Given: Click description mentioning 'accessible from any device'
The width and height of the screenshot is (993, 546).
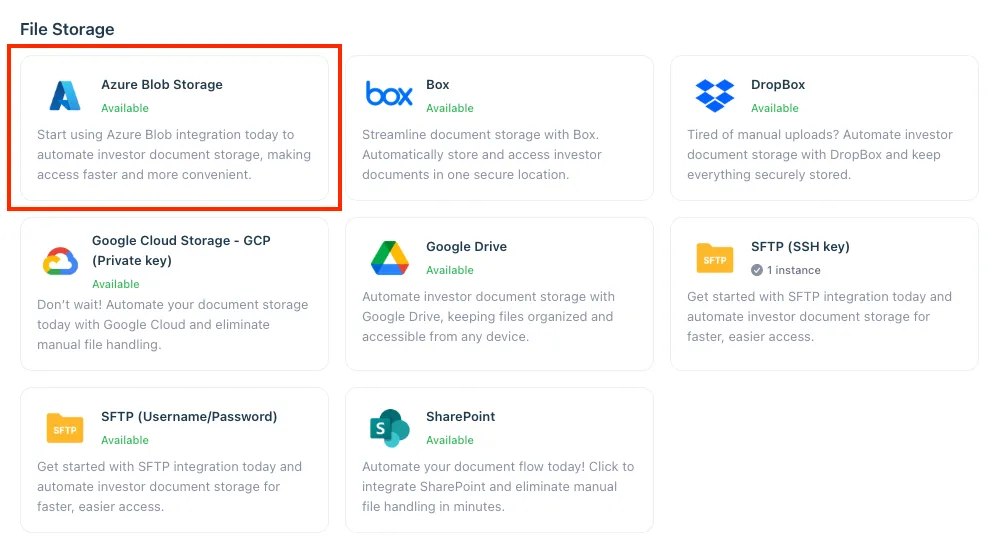Looking at the screenshot, I should click(x=488, y=317).
